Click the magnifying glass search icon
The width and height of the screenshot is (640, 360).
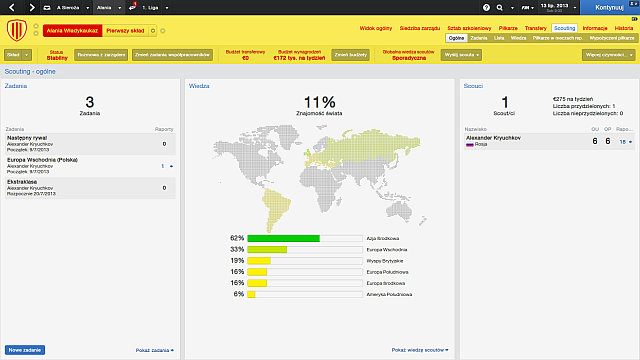click(x=500, y=7)
